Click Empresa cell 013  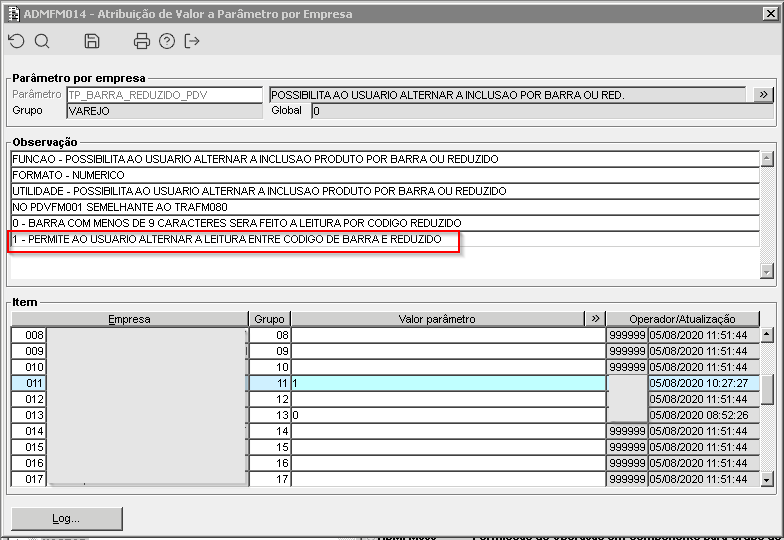28,415
